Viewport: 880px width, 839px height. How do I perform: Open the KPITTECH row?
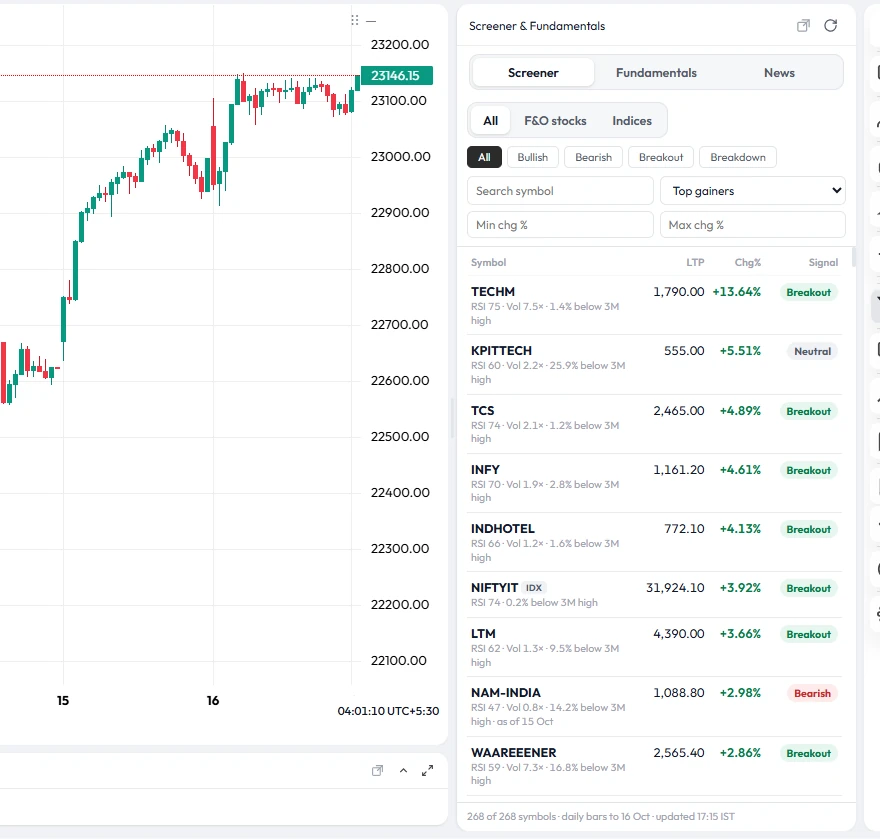(x=654, y=365)
